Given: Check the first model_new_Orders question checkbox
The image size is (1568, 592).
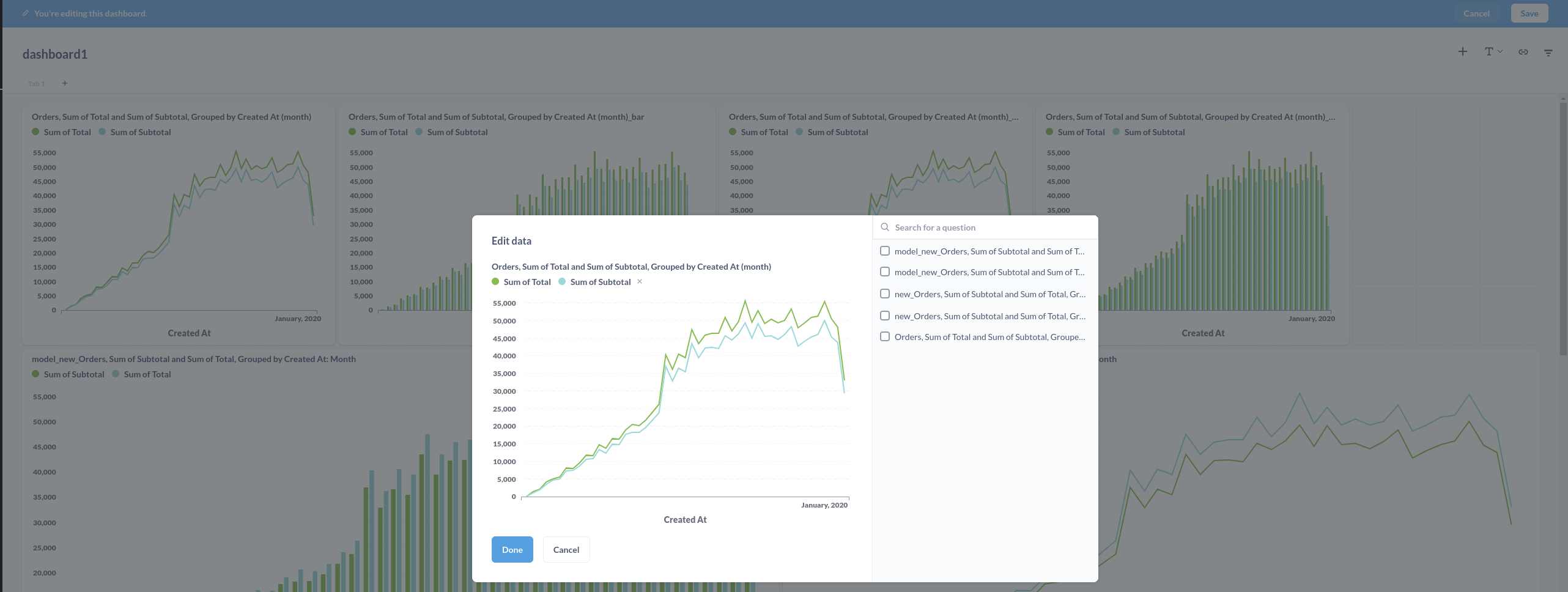Looking at the screenshot, I should point(885,251).
